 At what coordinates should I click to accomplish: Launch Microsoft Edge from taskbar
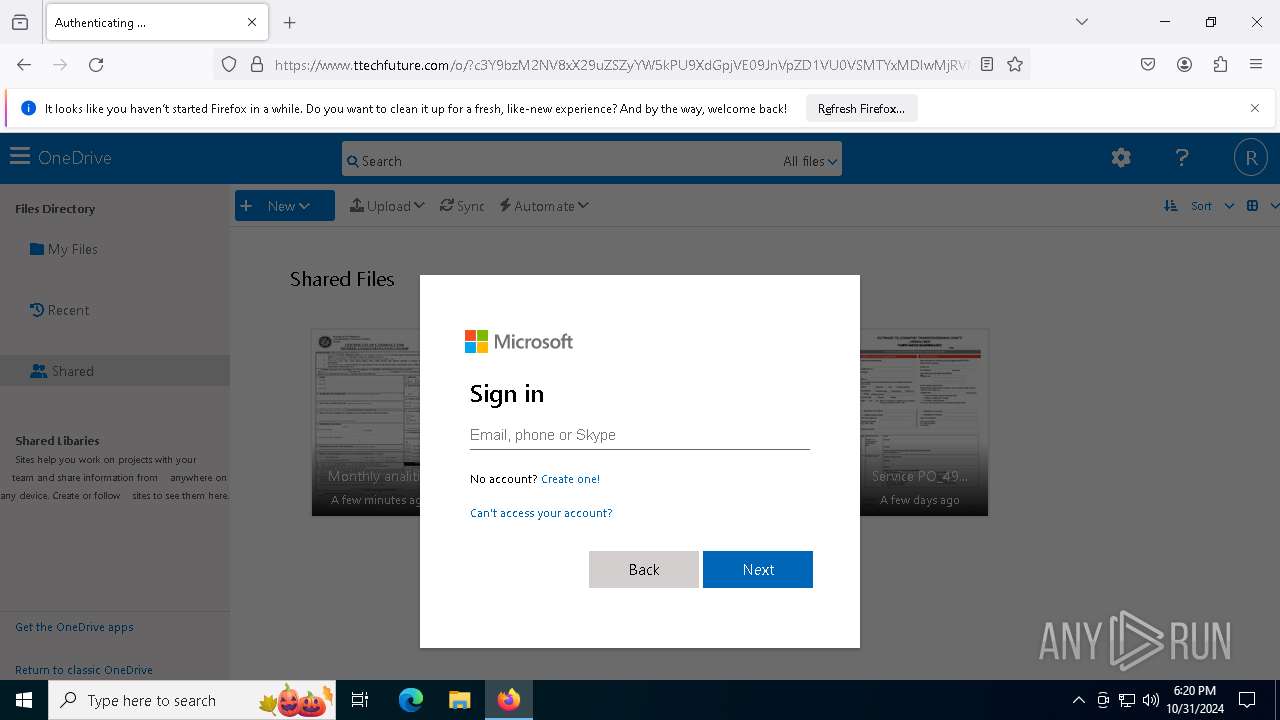click(x=411, y=700)
